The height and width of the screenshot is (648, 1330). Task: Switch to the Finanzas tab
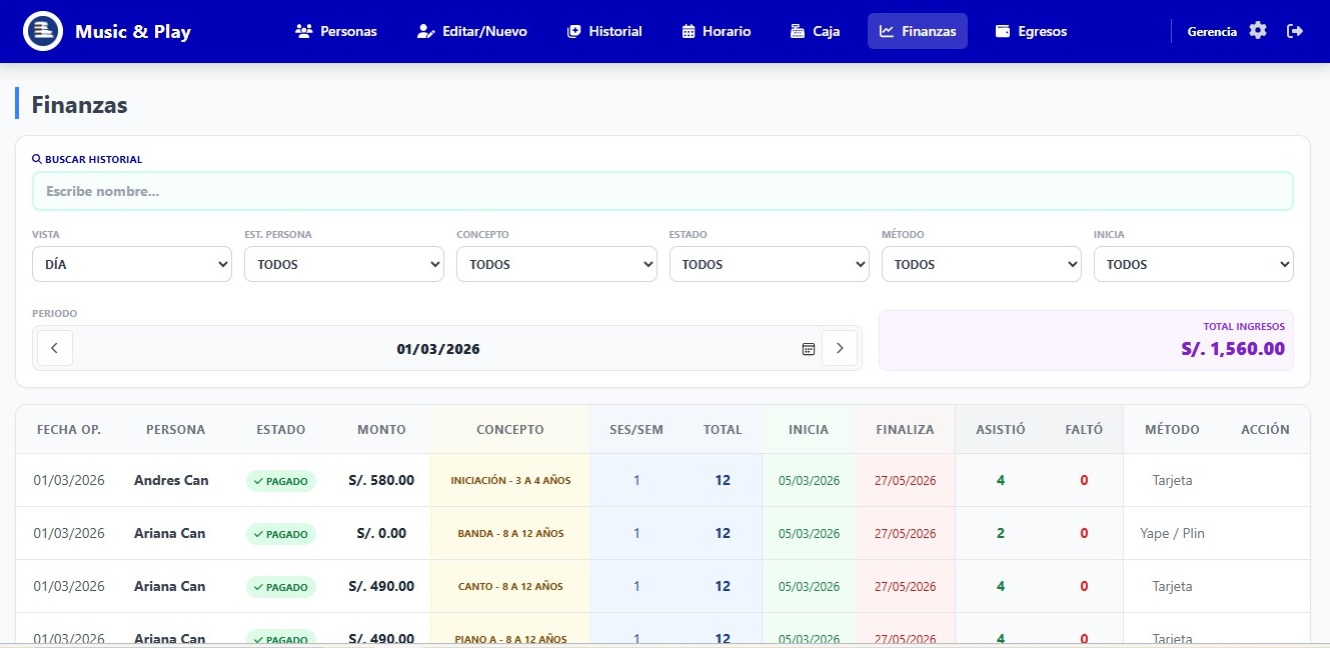pos(917,31)
